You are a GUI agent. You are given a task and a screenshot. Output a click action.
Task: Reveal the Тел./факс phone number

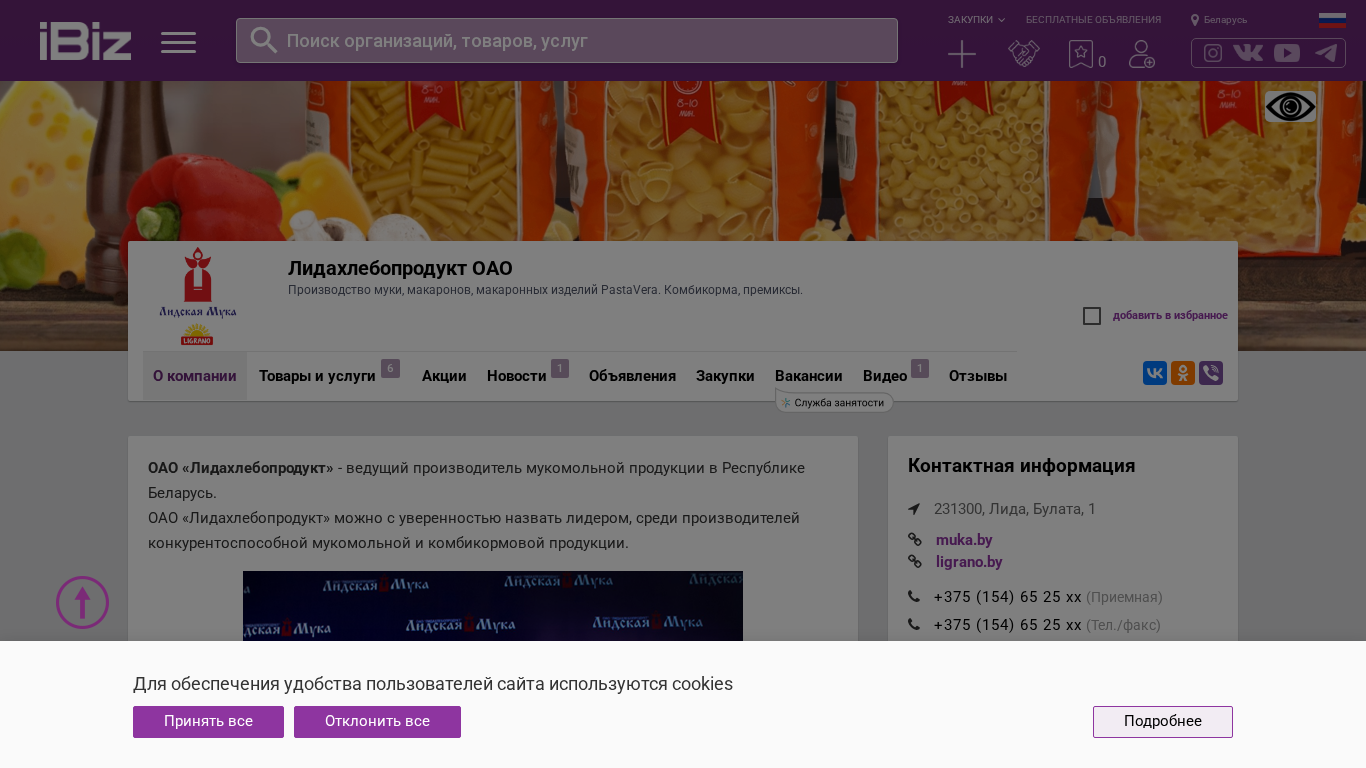(1008, 625)
